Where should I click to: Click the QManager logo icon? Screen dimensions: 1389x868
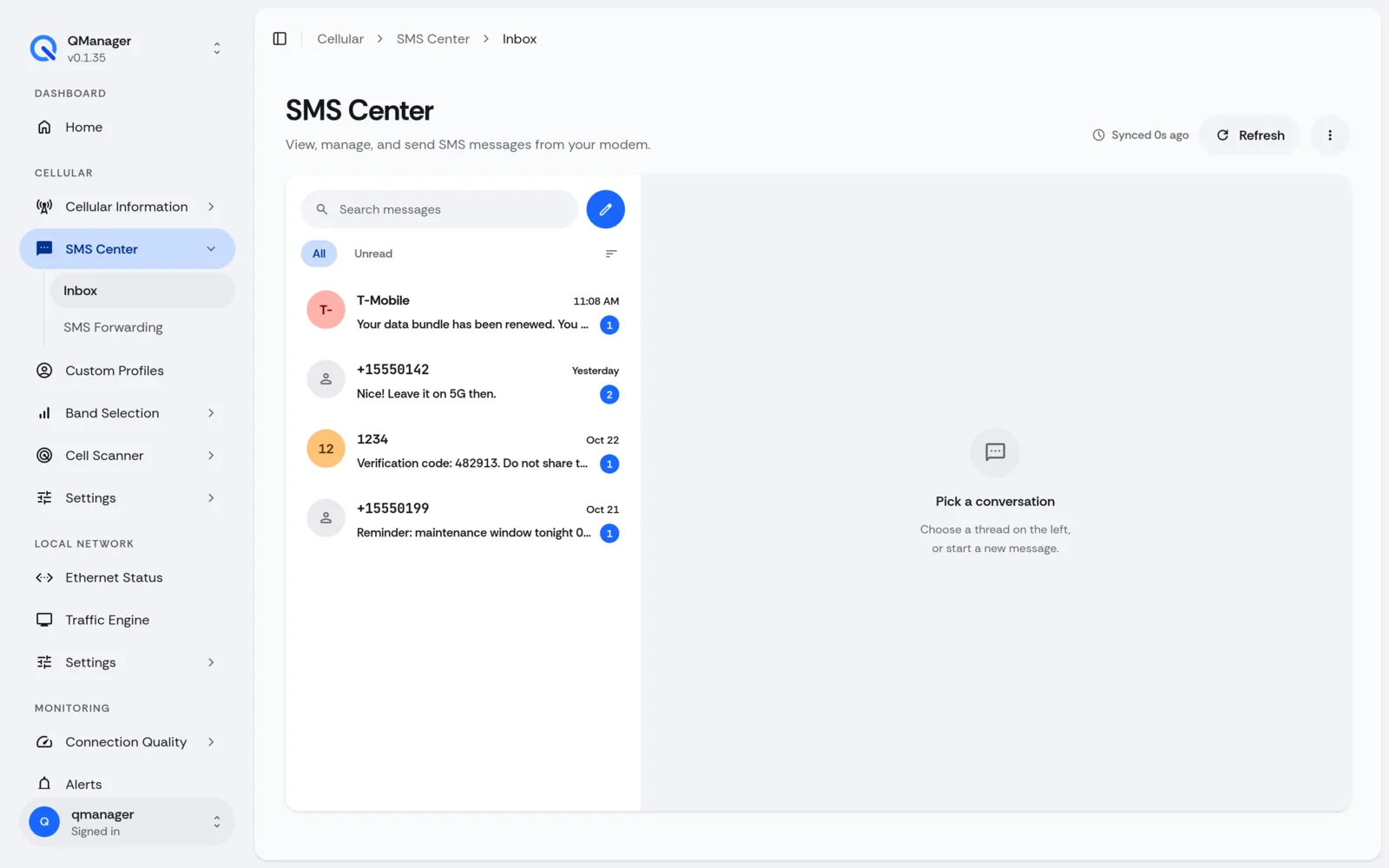tap(43, 49)
